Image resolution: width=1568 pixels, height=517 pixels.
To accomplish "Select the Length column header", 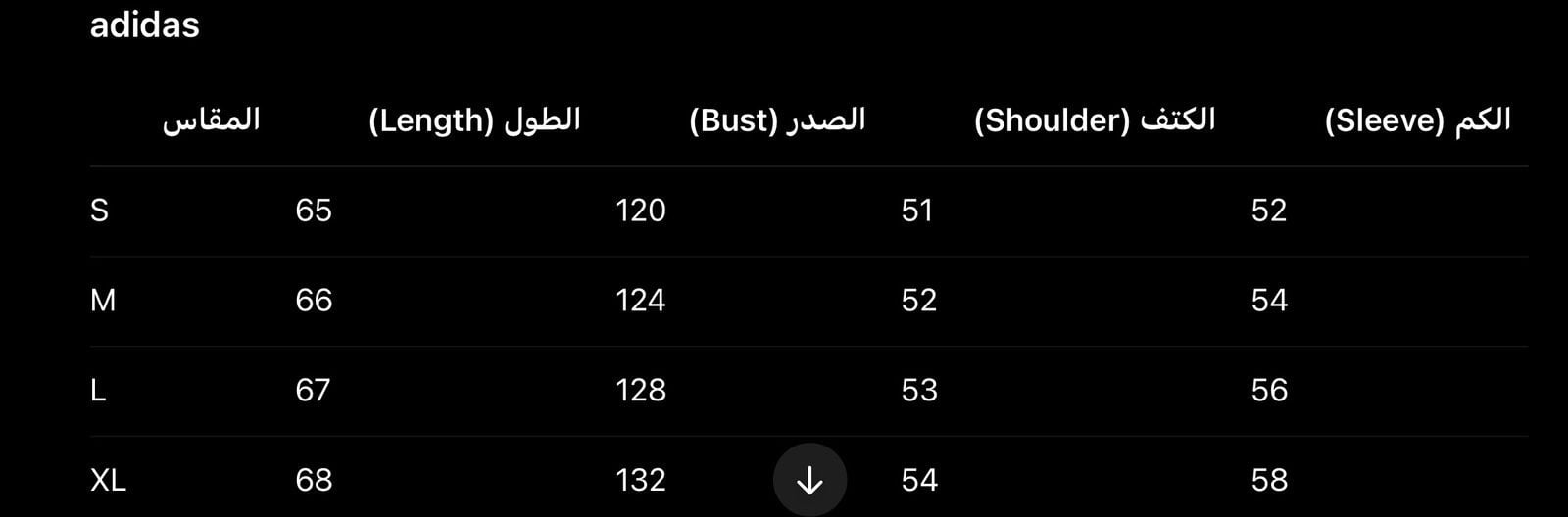I will click(474, 120).
